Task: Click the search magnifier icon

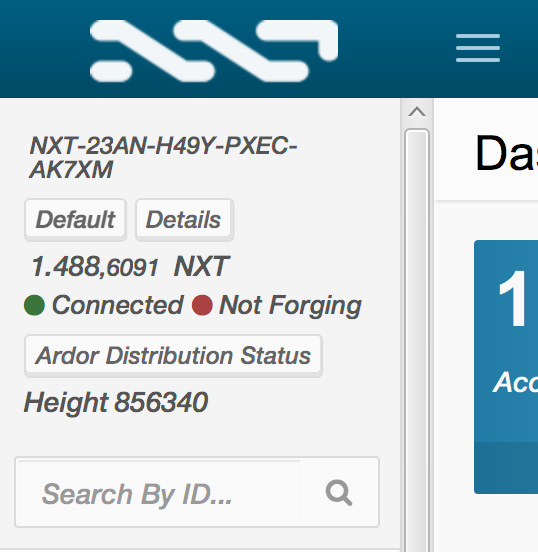Action: (x=339, y=492)
